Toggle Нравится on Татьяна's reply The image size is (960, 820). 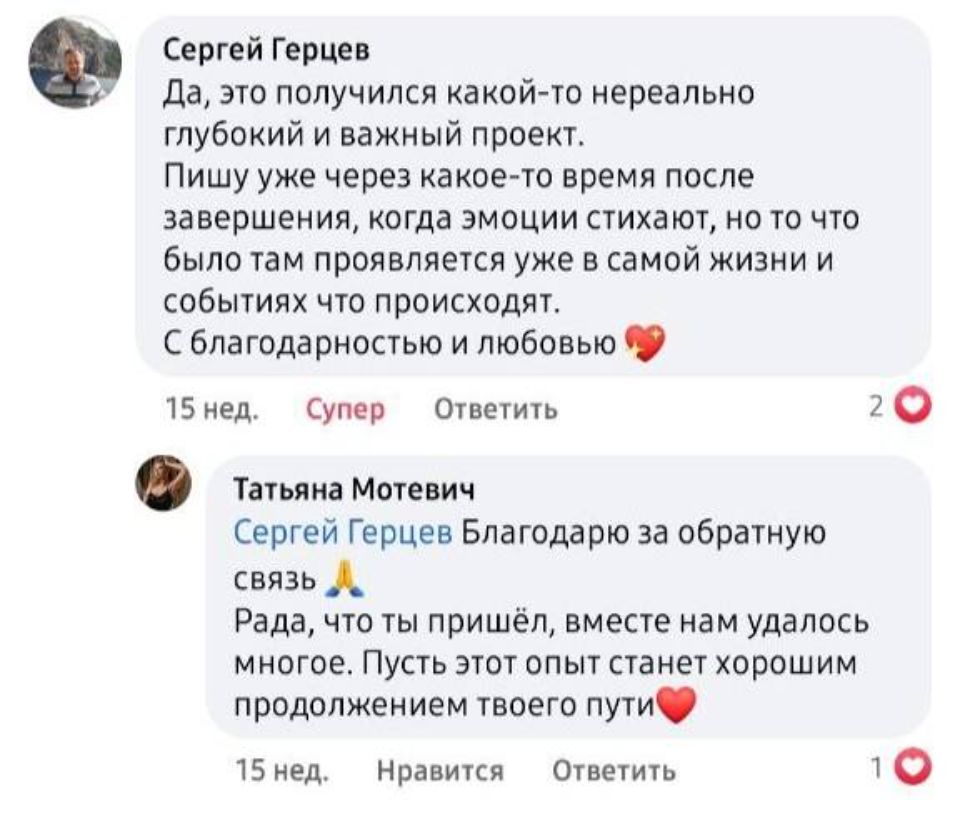point(441,770)
